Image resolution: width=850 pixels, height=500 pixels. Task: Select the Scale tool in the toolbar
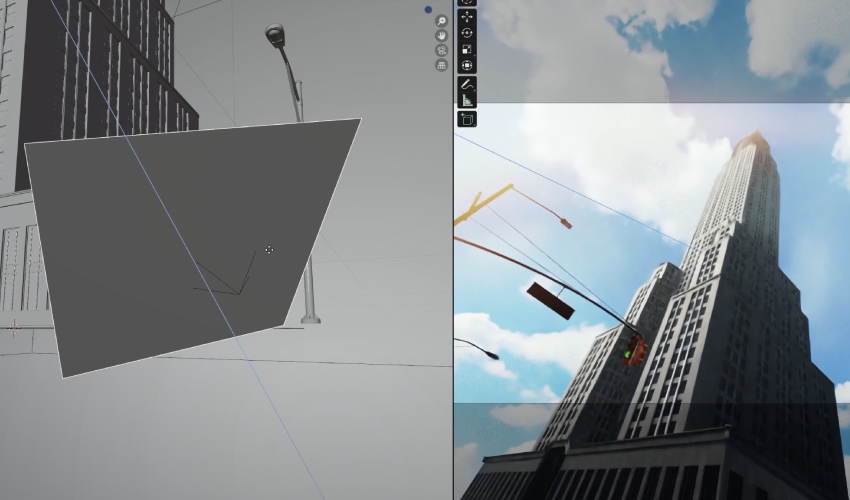pyautogui.click(x=467, y=49)
